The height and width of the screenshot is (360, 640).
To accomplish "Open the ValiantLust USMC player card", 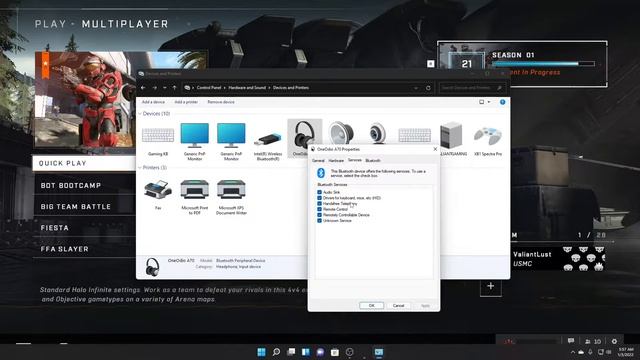I will tap(558, 259).
